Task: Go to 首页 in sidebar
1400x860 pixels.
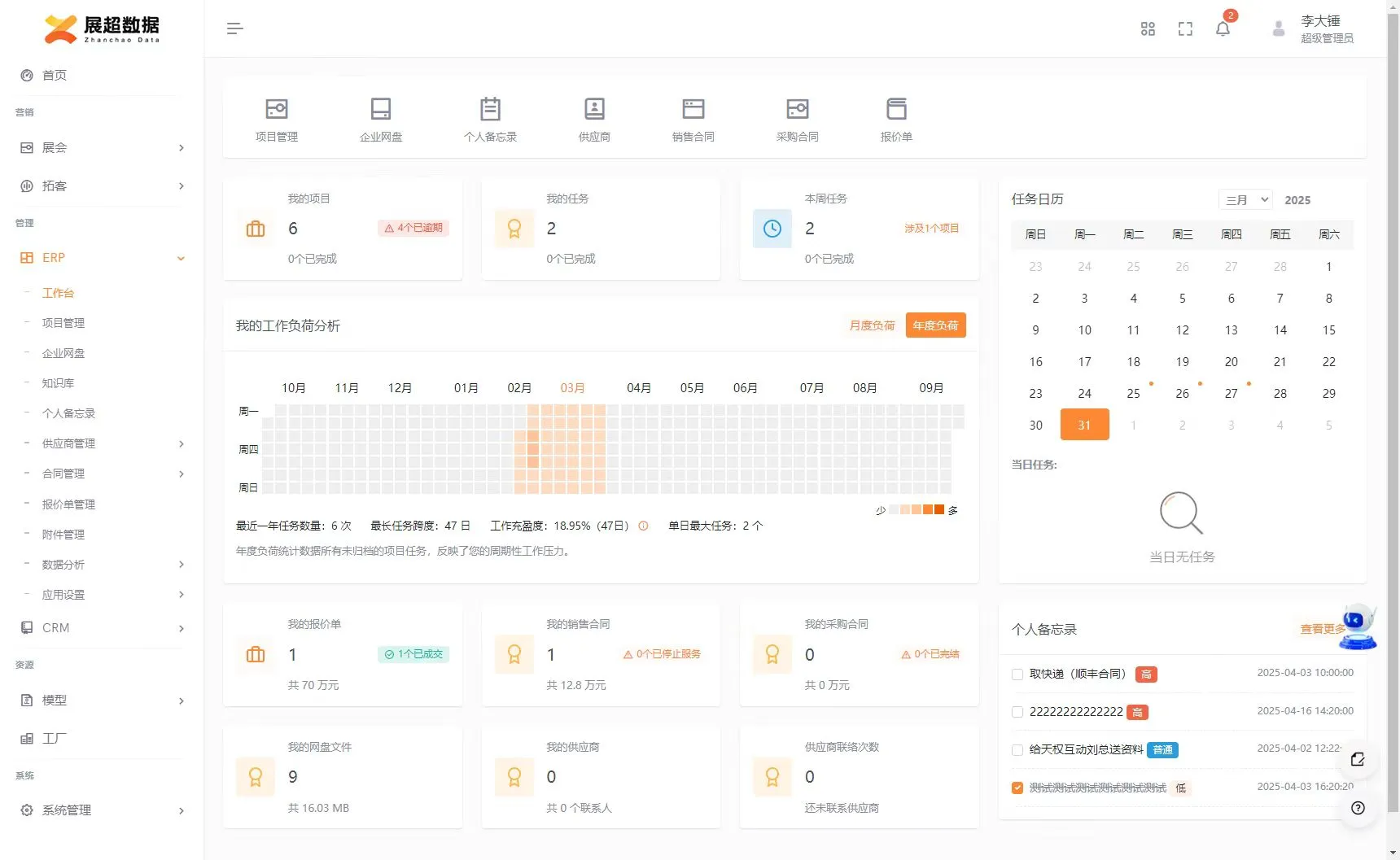Action: (55, 75)
